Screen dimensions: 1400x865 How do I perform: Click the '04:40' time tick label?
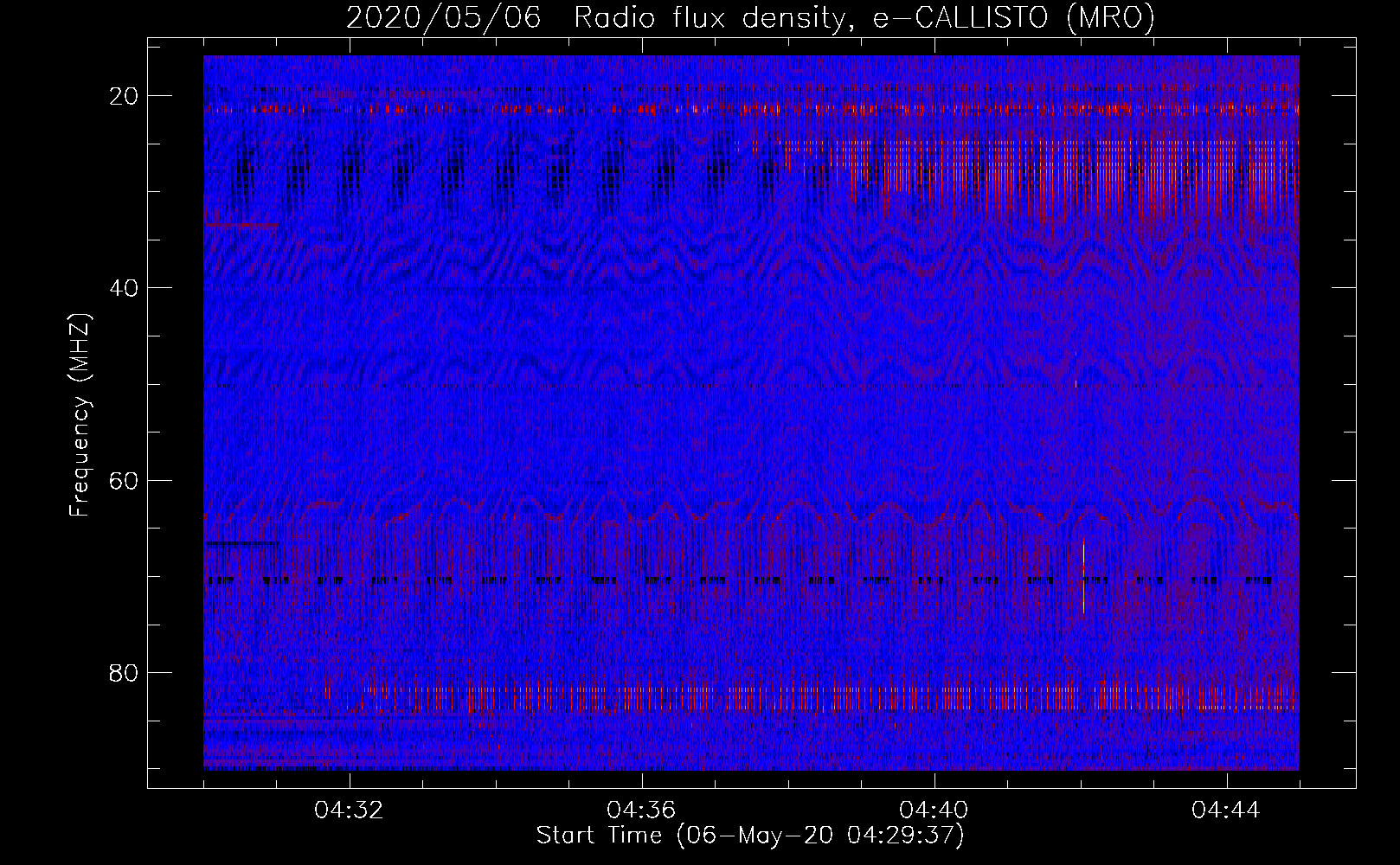point(934,811)
